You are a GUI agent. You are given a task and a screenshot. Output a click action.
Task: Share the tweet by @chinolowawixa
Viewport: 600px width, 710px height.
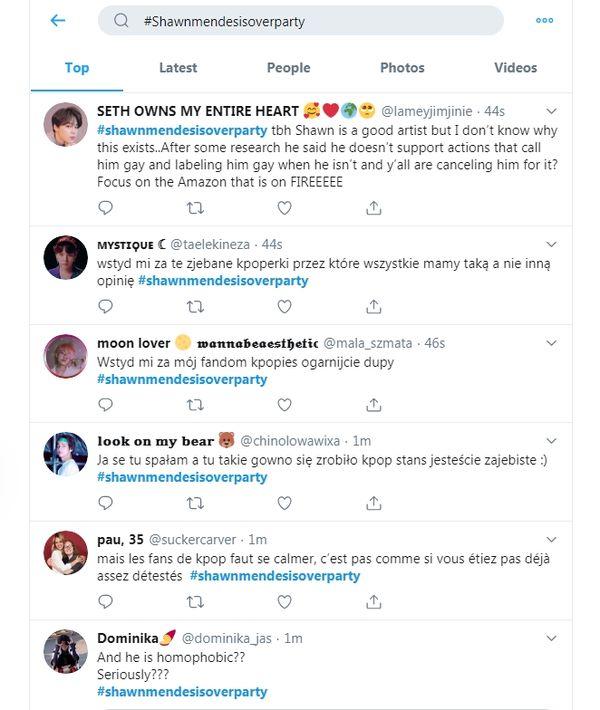pyautogui.click(x=373, y=503)
